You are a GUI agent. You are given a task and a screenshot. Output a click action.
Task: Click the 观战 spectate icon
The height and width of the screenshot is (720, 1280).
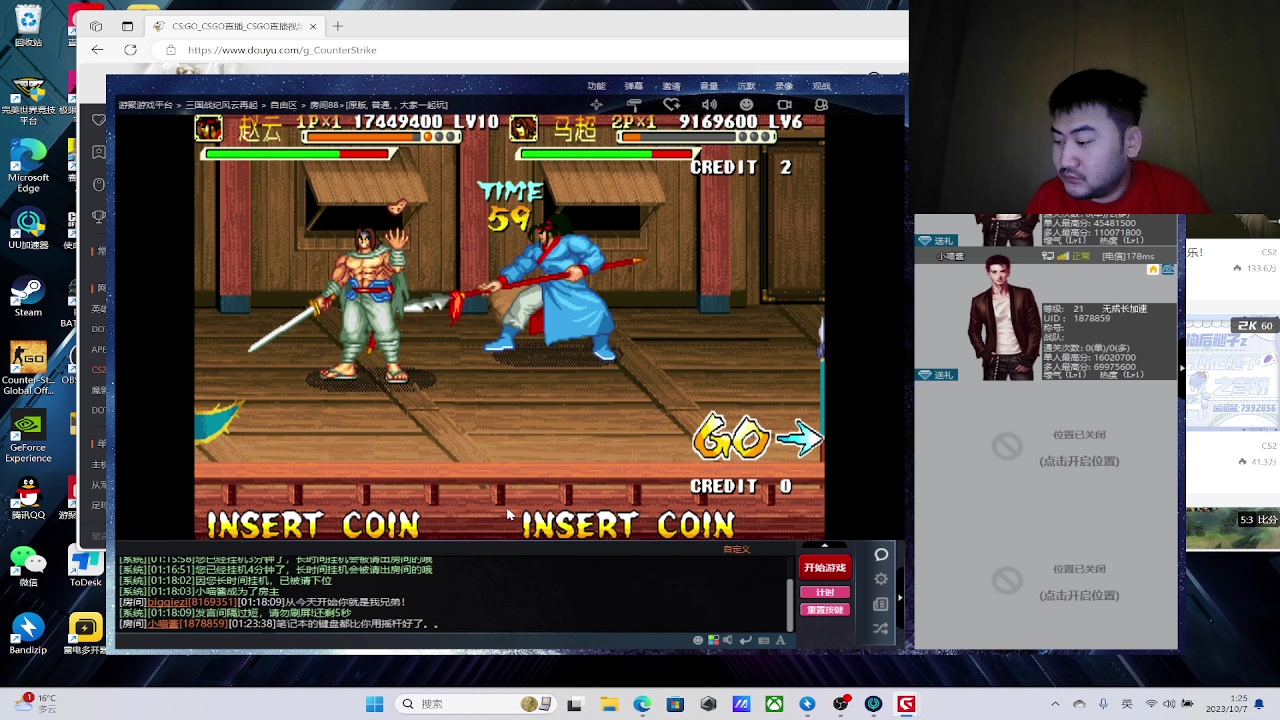(821, 104)
